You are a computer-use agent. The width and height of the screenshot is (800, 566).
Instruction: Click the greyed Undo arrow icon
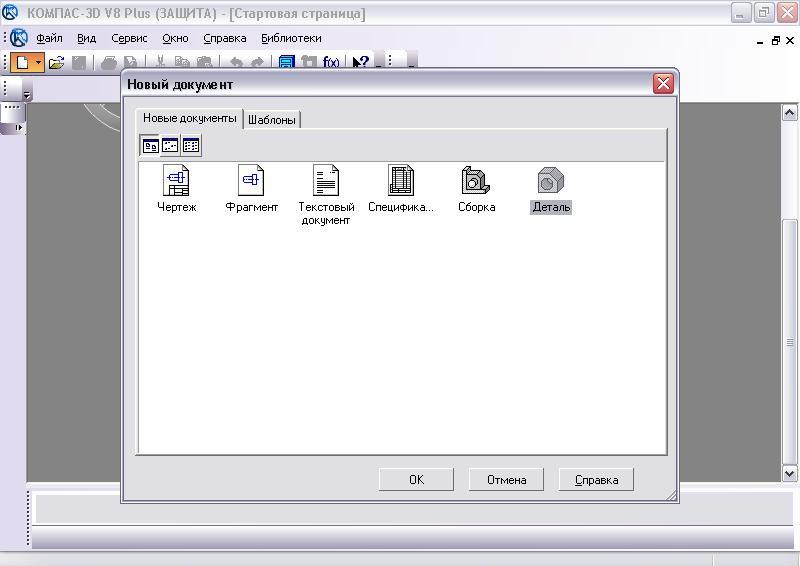point(236,63)
